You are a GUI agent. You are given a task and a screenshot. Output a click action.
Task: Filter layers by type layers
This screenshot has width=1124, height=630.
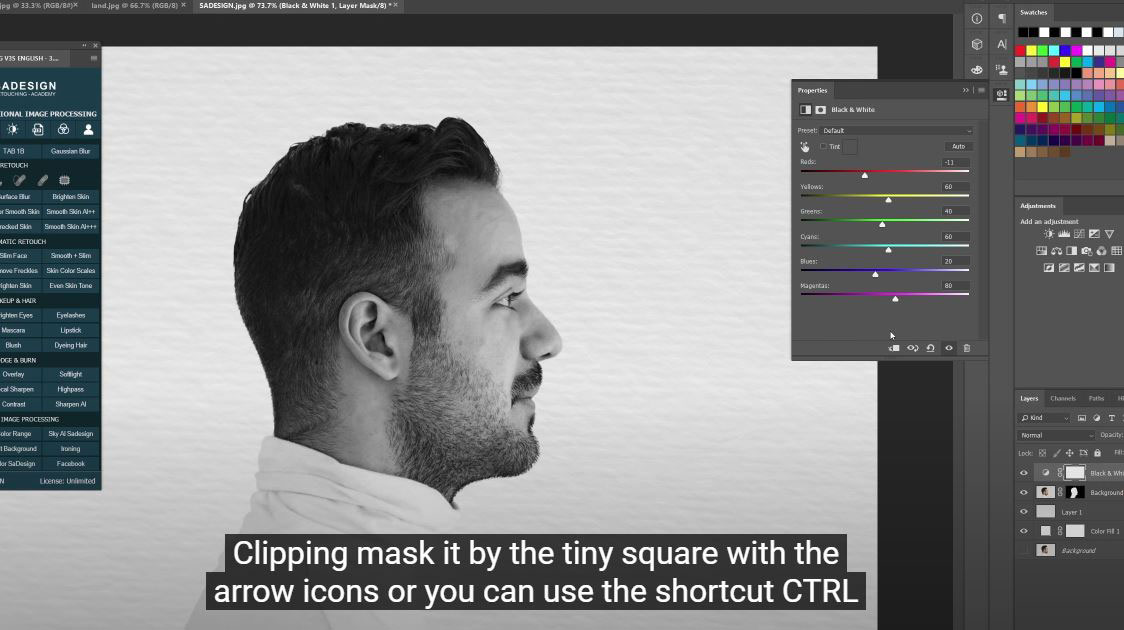point(1112,418)
